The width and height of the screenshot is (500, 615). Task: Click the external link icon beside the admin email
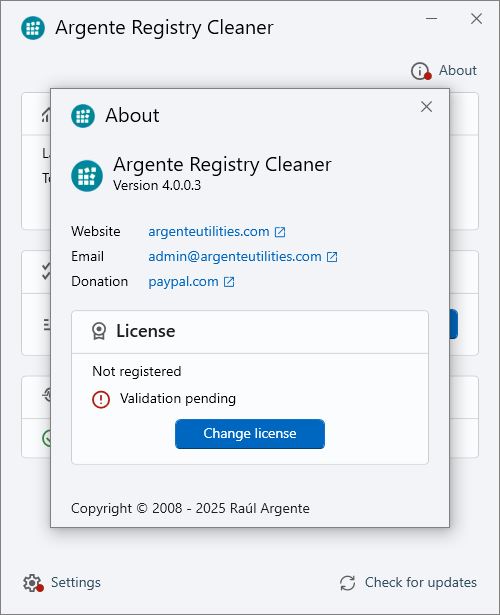[332, 257]
